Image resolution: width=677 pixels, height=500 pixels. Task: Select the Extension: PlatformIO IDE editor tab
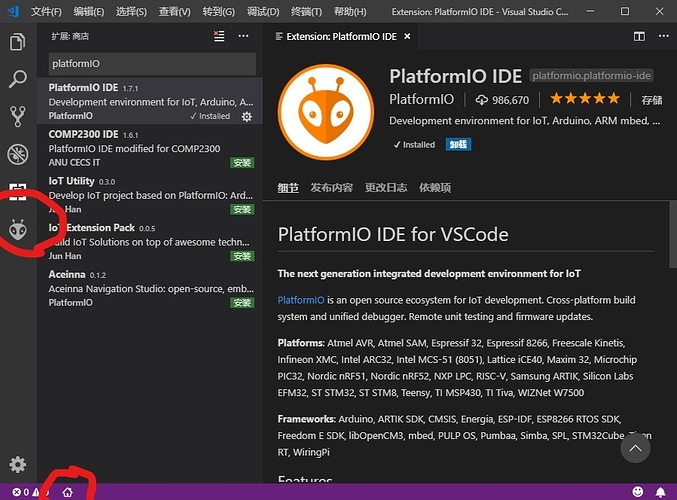pos(340,37)
